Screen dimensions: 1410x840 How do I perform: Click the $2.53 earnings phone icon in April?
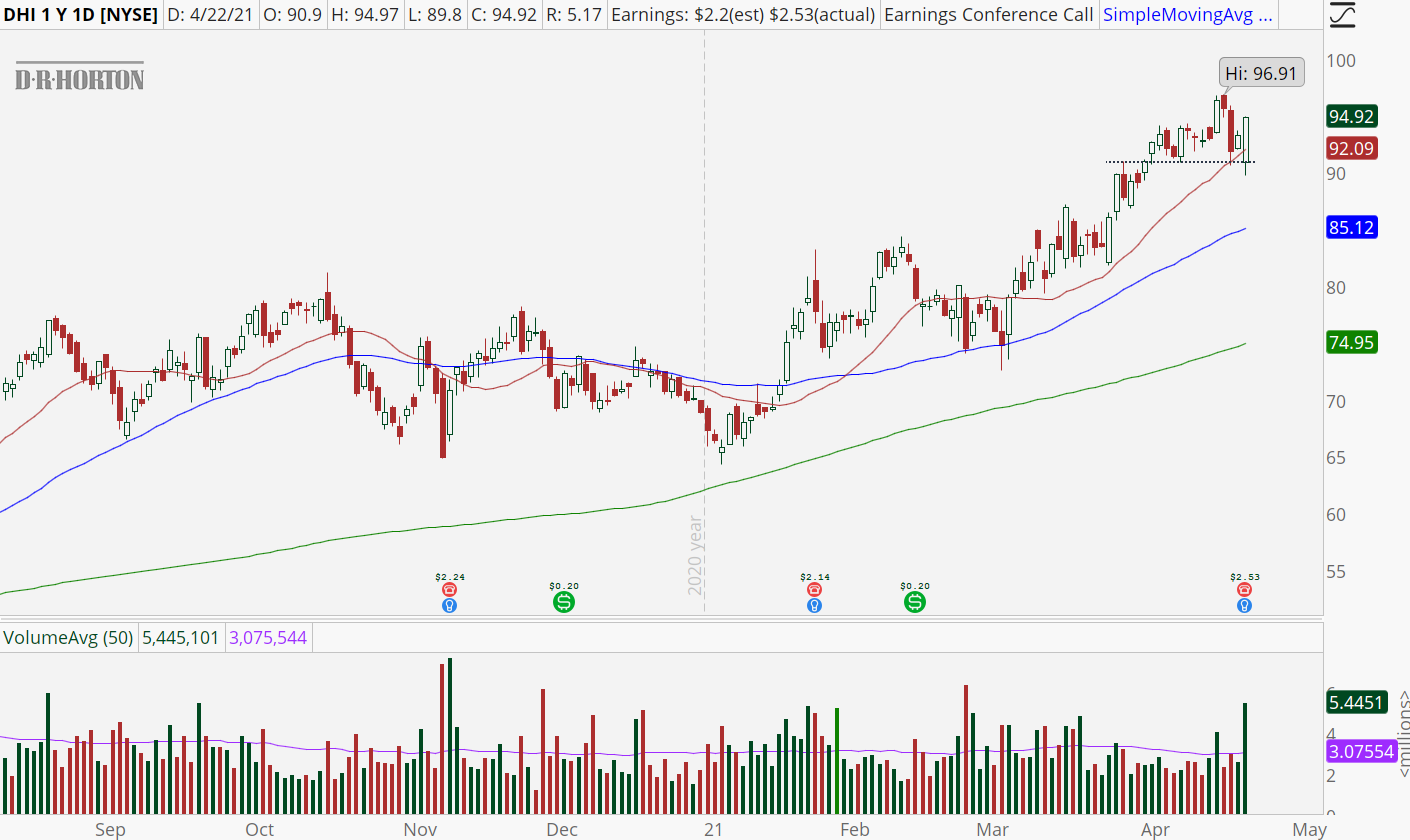[x=1244, y=591]
